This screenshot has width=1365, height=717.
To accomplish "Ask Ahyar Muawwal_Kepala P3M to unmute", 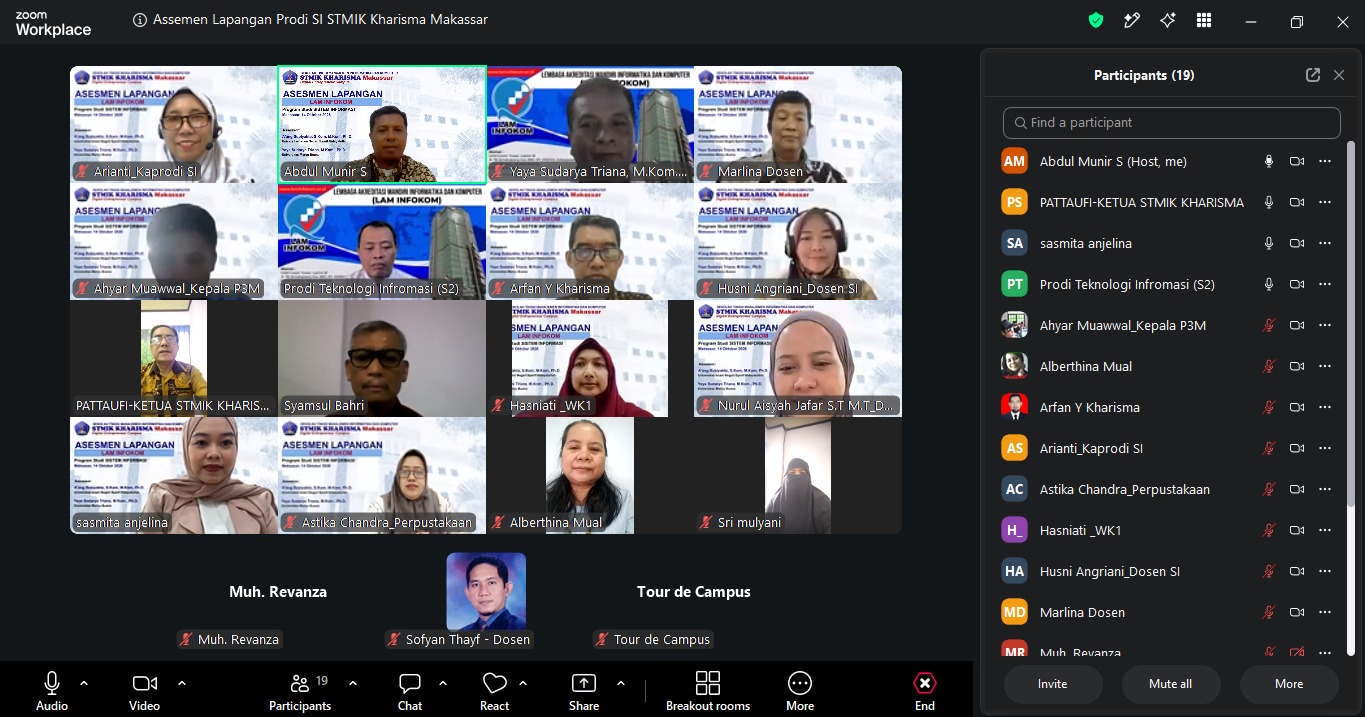I will click(1269, 325).
